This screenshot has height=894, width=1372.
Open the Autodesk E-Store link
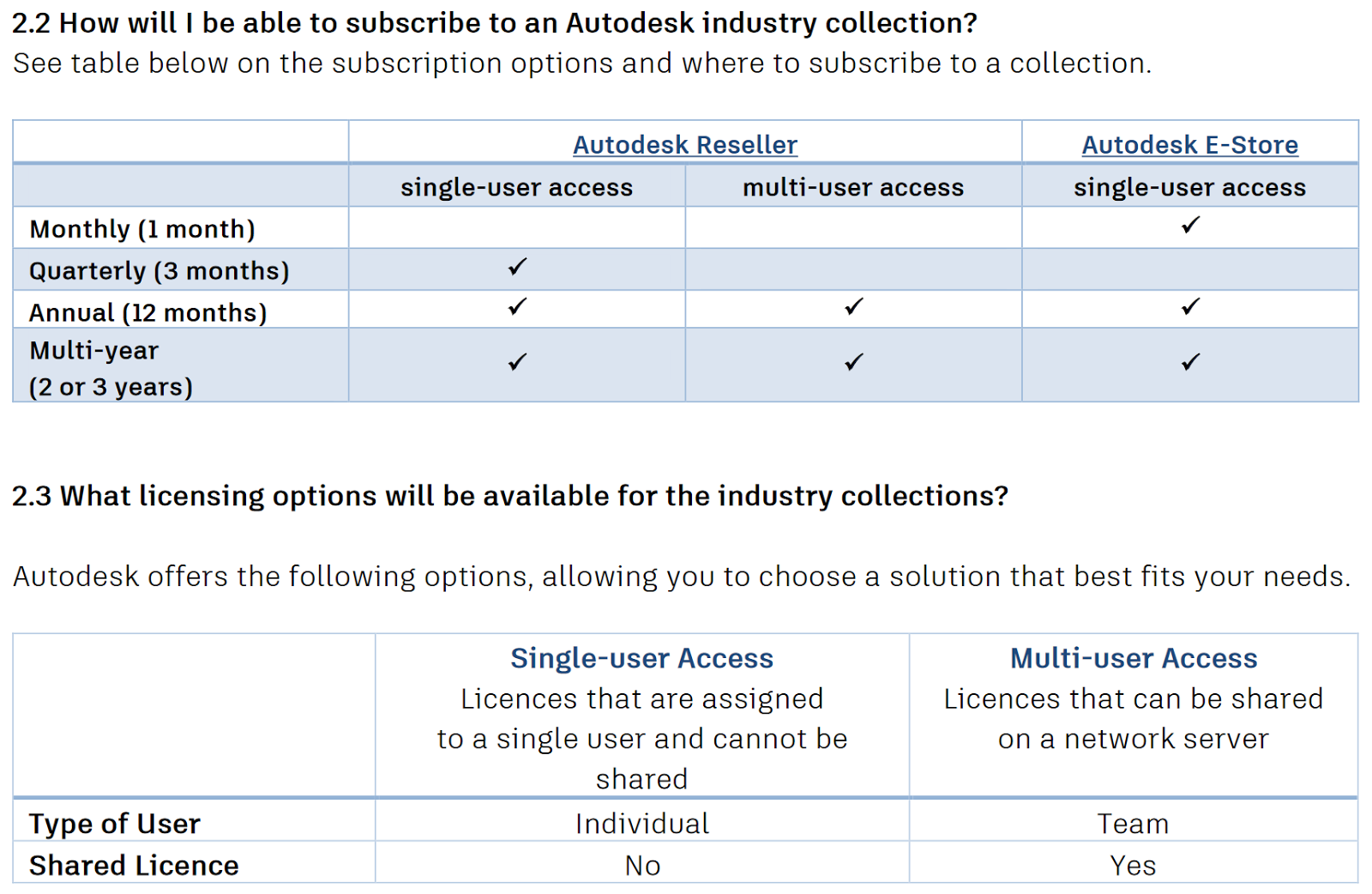[1190, 144]
